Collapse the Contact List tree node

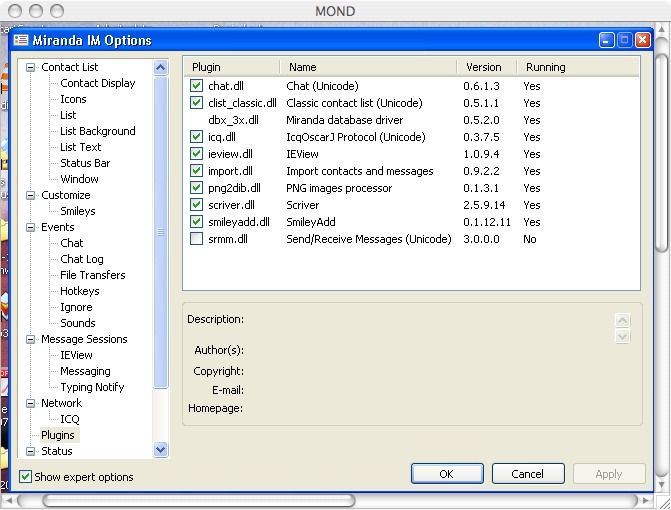click(30, 67)
